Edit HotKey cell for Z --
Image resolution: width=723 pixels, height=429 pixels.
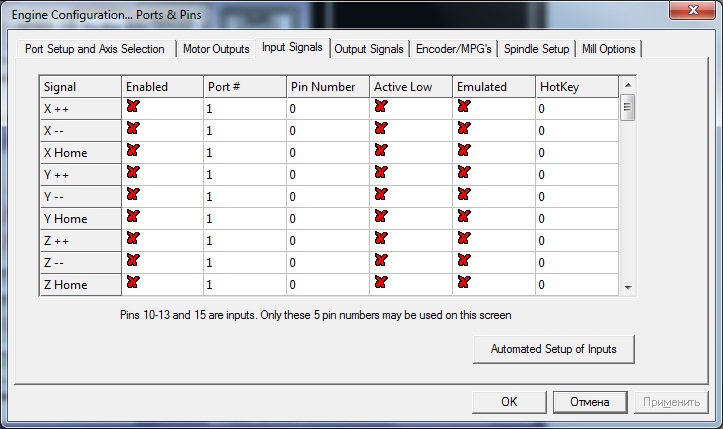coord(577,262)
